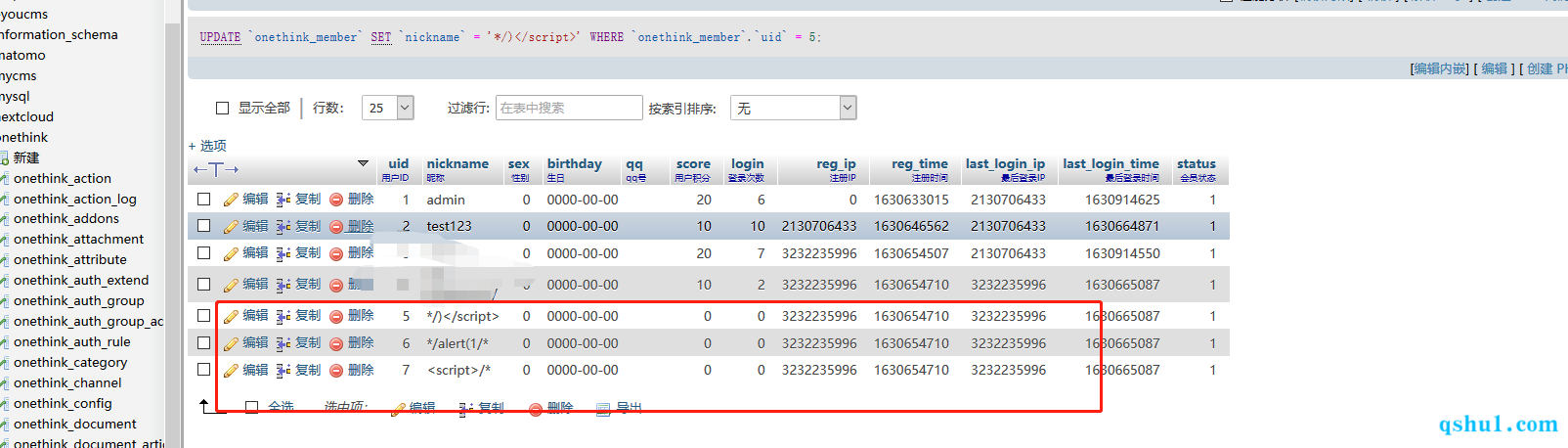
Task: Click the UPDATE keyword in SQL query
Action: tap(220, 37)
